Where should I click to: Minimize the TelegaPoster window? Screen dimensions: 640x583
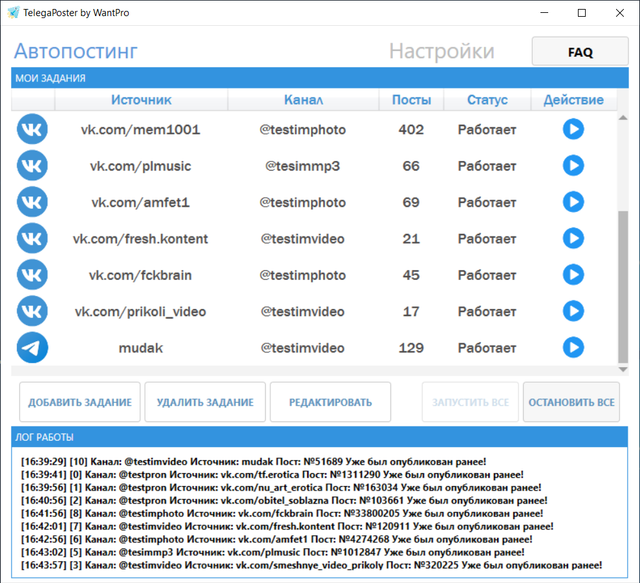544,13
